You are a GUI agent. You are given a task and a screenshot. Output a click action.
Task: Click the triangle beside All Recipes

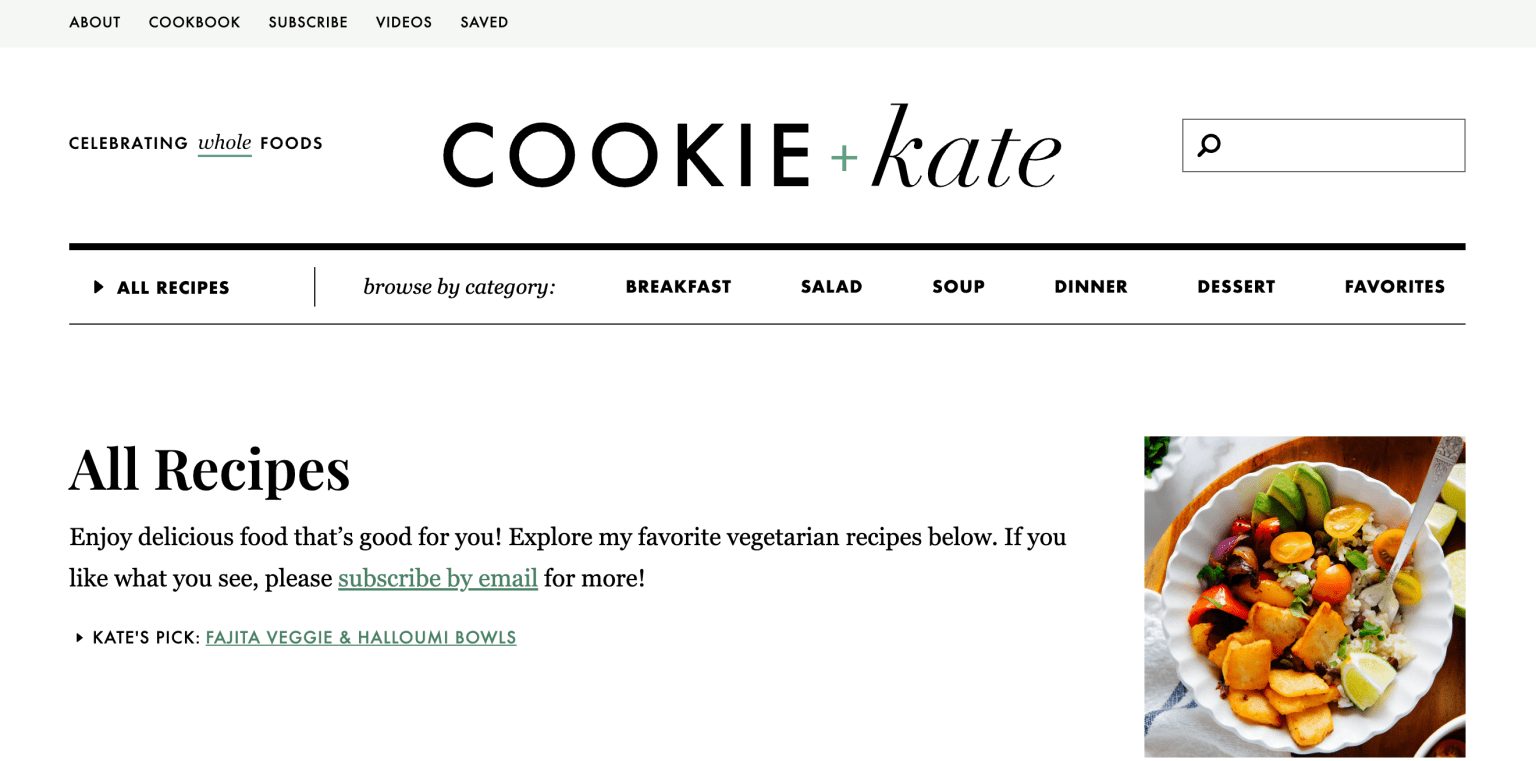[x=99, y=287]
